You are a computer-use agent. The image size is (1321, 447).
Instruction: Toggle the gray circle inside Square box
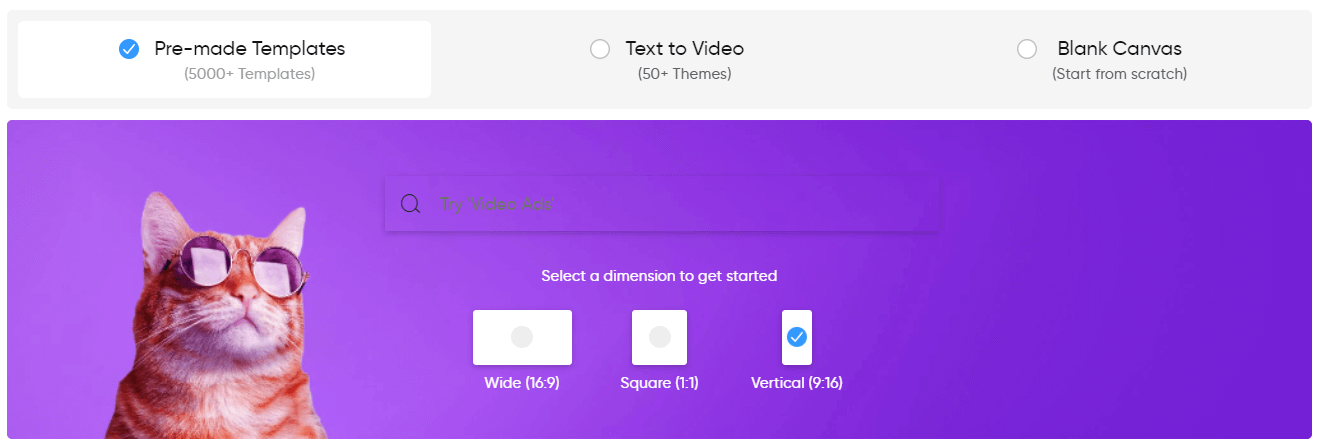659,337
